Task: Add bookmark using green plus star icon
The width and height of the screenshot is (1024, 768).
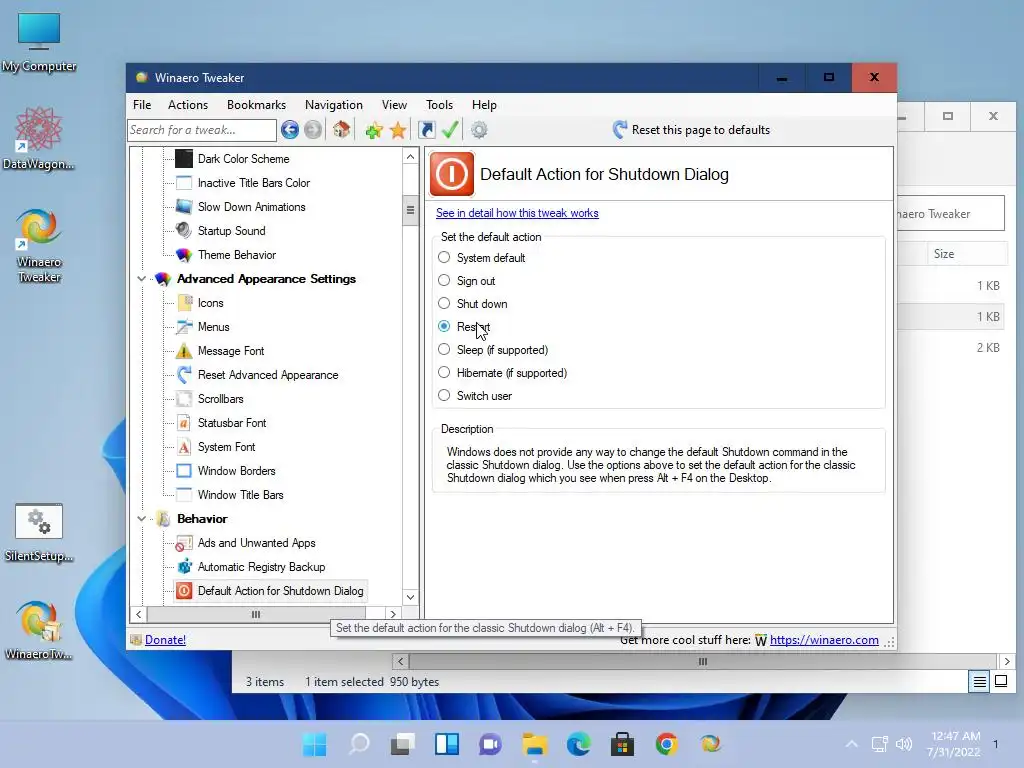Action: click(374, 130)
